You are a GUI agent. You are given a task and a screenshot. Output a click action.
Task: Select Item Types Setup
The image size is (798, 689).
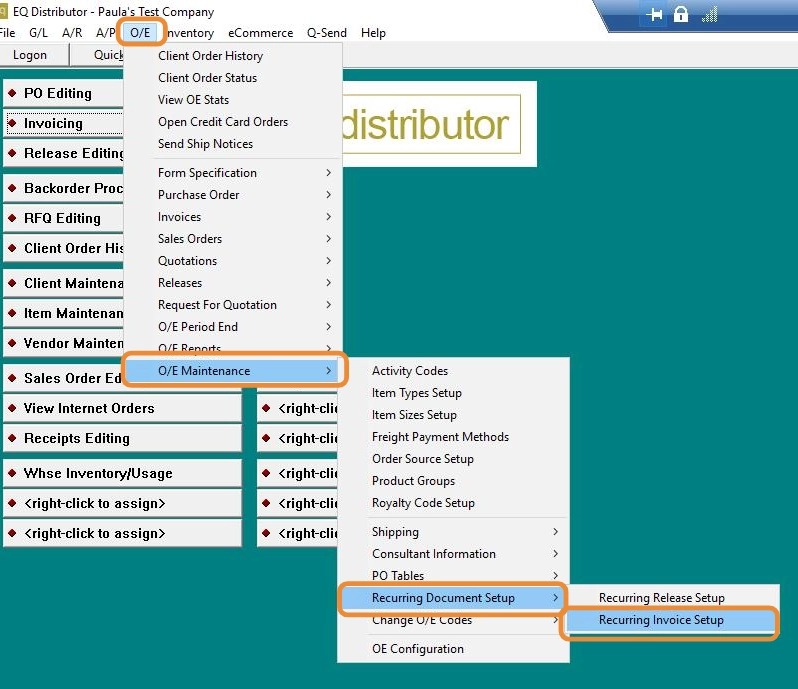(453, 393)
